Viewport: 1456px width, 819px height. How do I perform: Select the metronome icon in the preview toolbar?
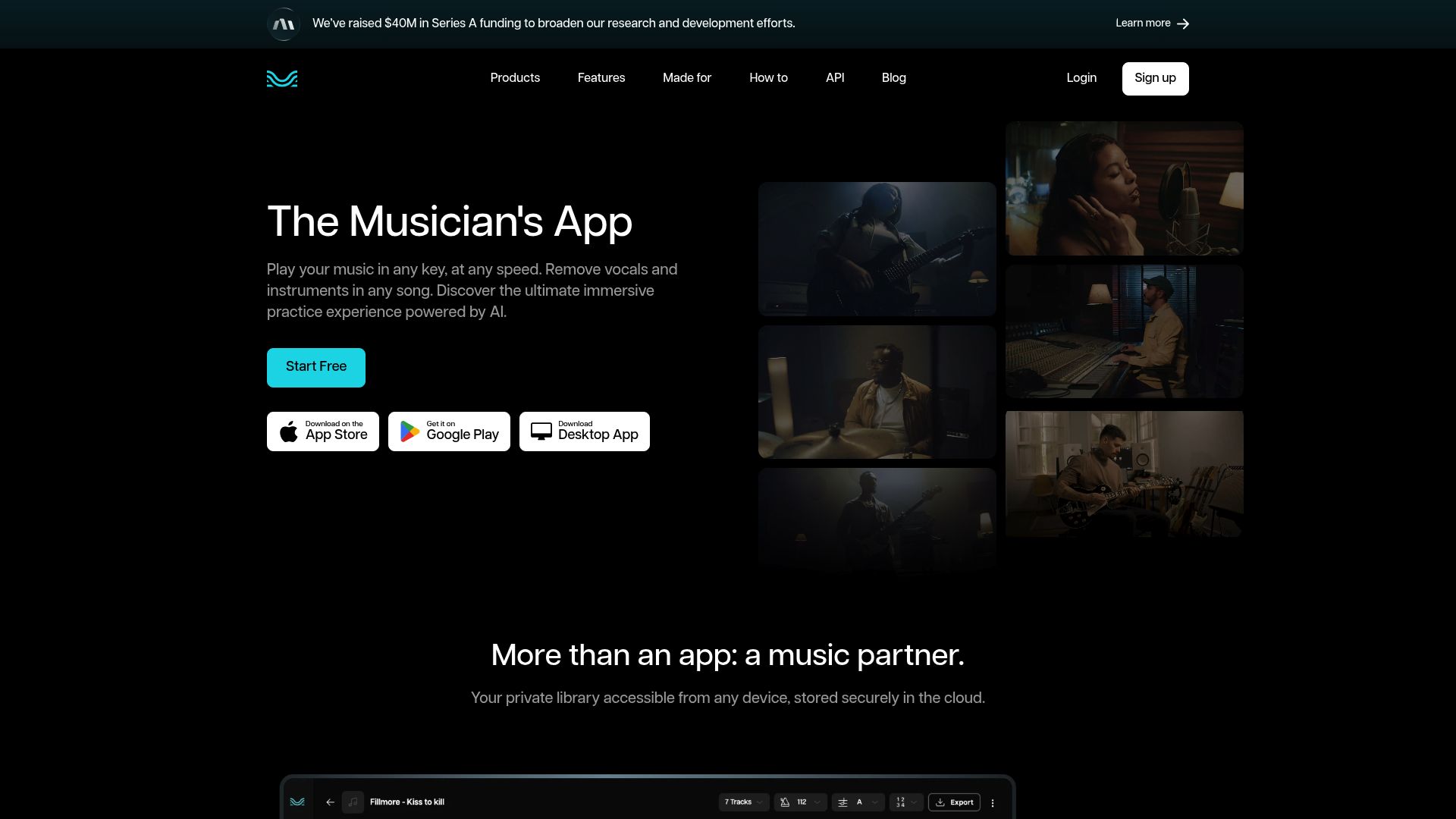click(x=784, y=802)
